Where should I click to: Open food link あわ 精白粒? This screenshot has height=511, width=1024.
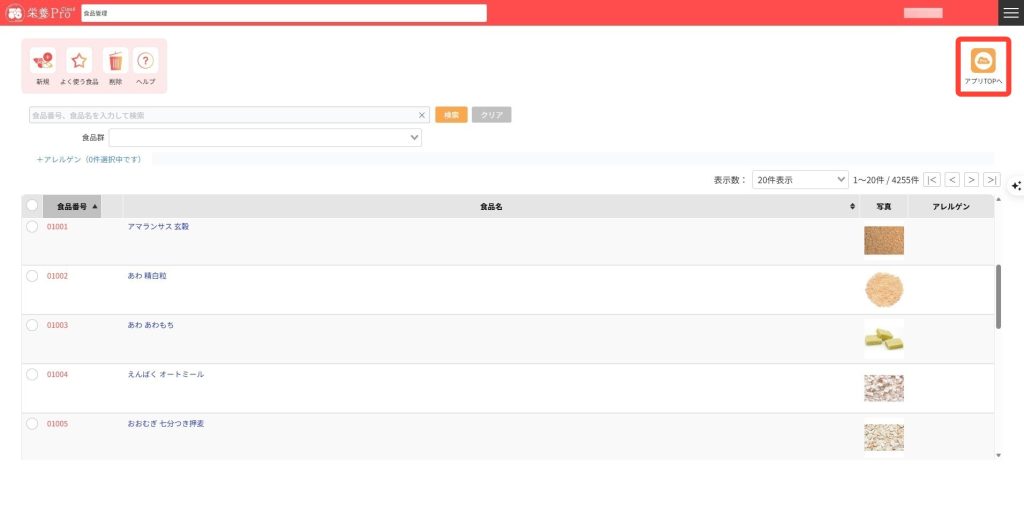(x=147, y=276)
